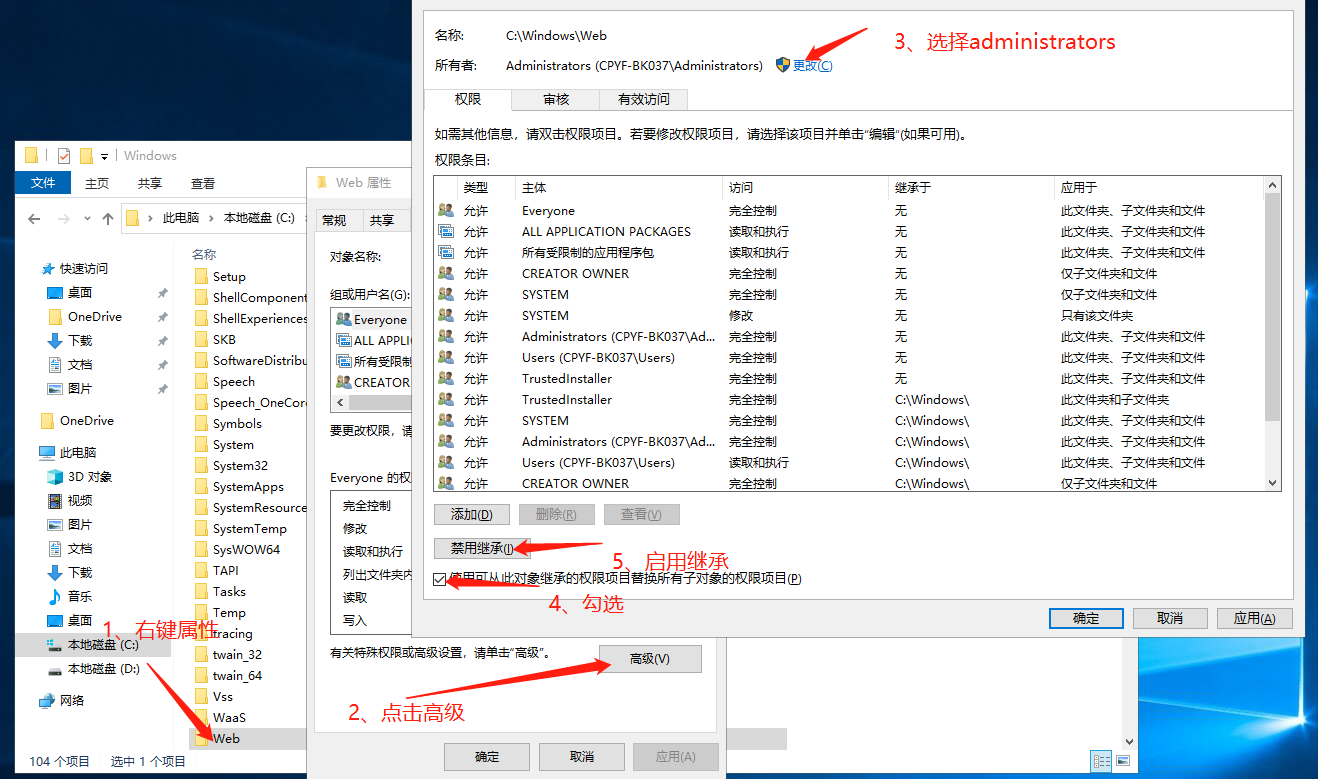This screenshot has height=779, width=1318.
Task: Select the TAPI folder name
Action: pos(226,571)
